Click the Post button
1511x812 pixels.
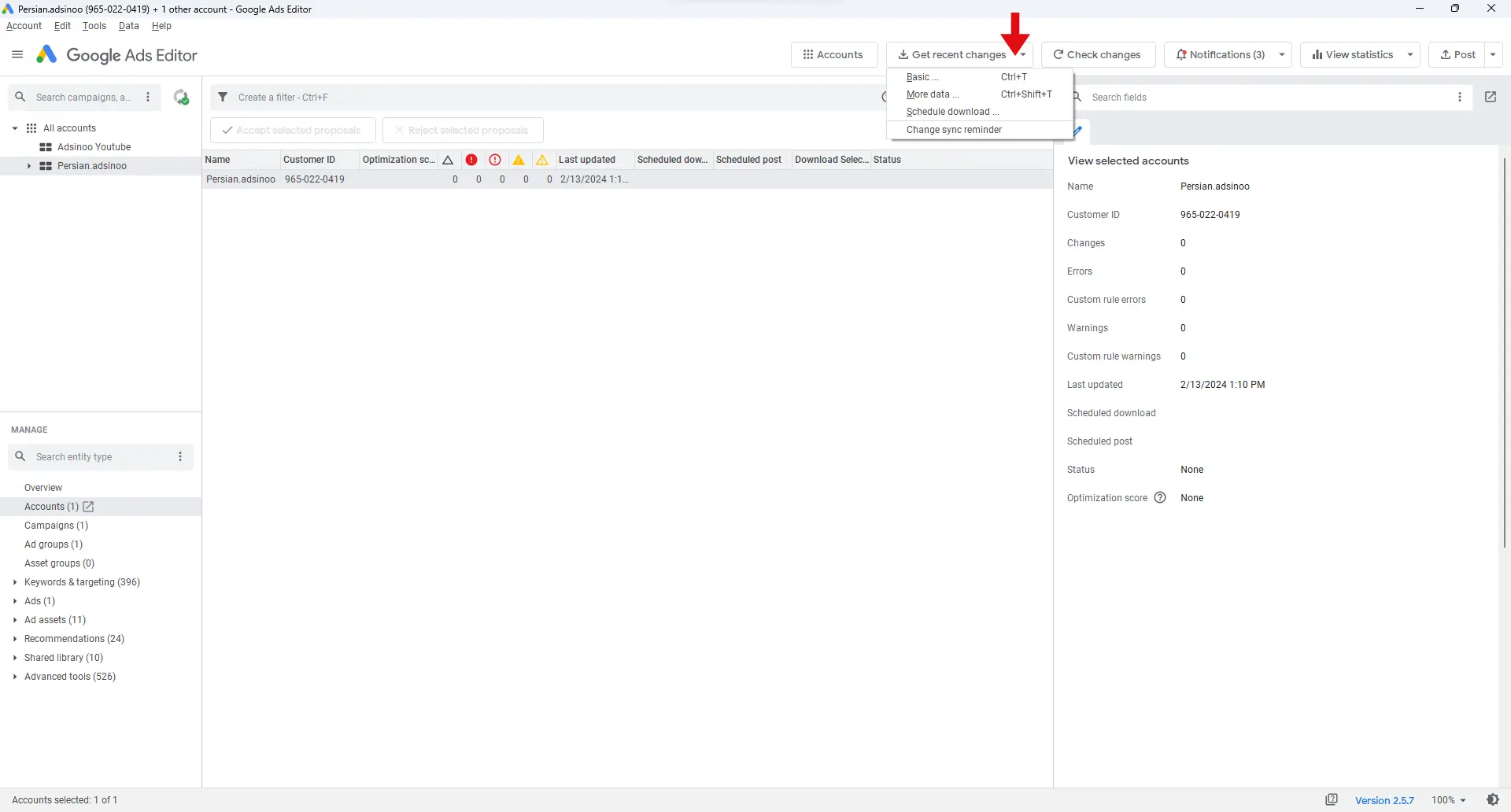[x=1457, y=55]
